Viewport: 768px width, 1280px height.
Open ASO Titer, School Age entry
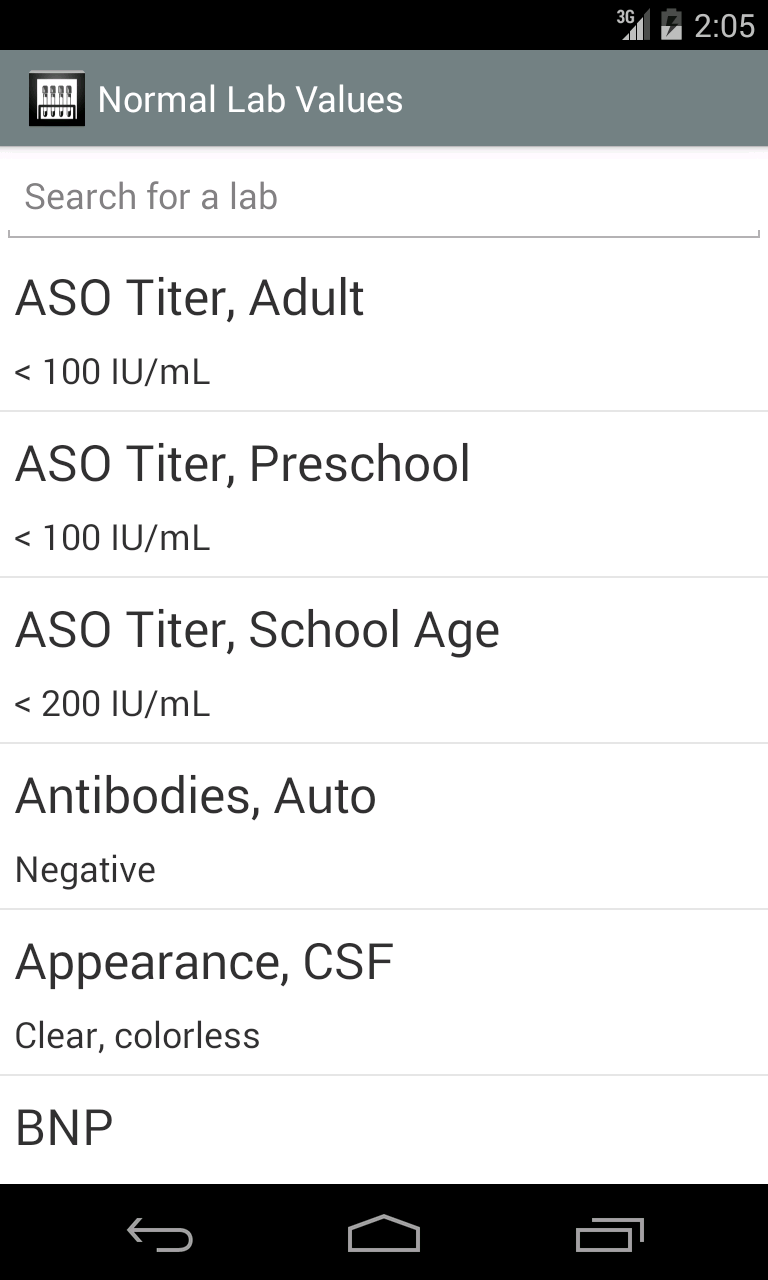click(384, 661)
